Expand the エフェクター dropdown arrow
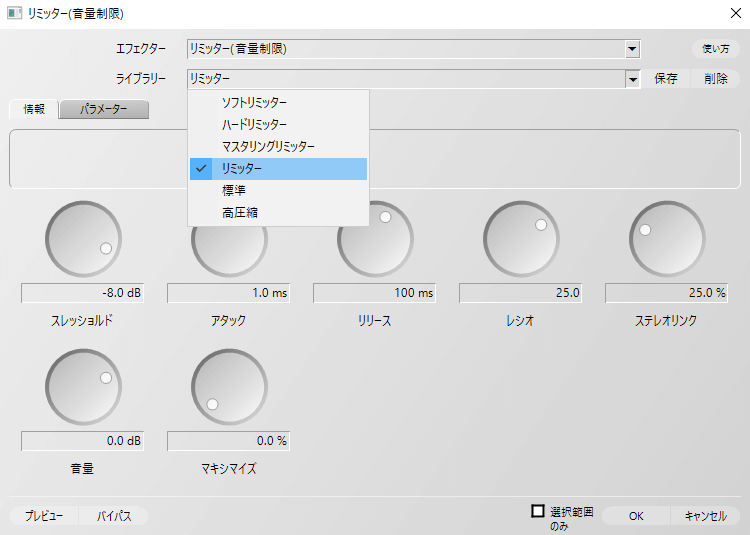This screenshot has width=750, height=535. pyautogui.click(x=632, y=48)
